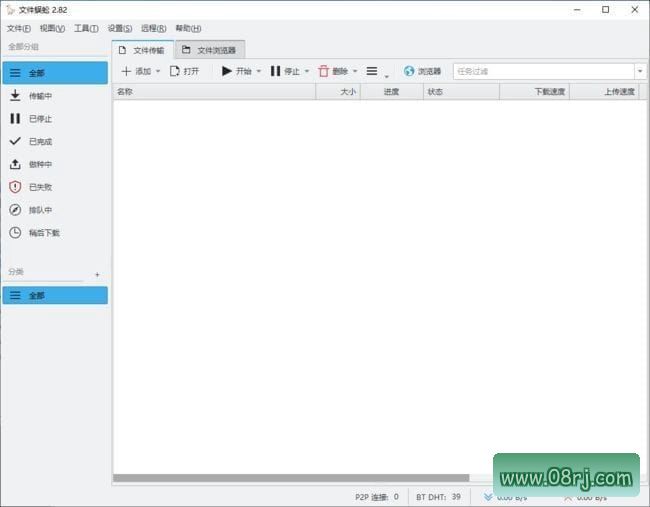
Task: Expand the 停止 dropdown arrow
Action: pyautogui.click(x=307, y=71)
